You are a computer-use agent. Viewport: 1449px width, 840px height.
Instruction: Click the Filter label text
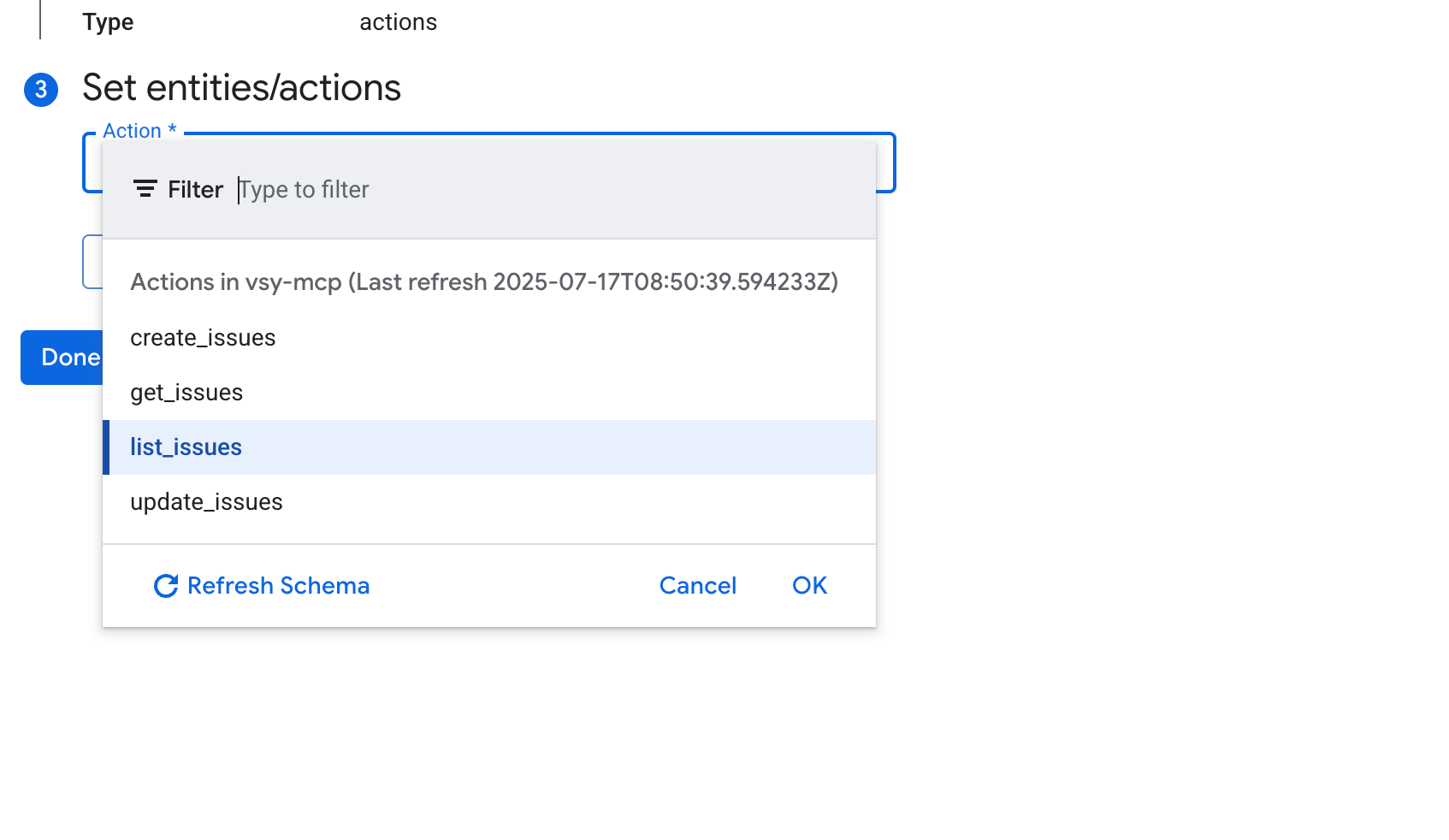tap(195, 189)
